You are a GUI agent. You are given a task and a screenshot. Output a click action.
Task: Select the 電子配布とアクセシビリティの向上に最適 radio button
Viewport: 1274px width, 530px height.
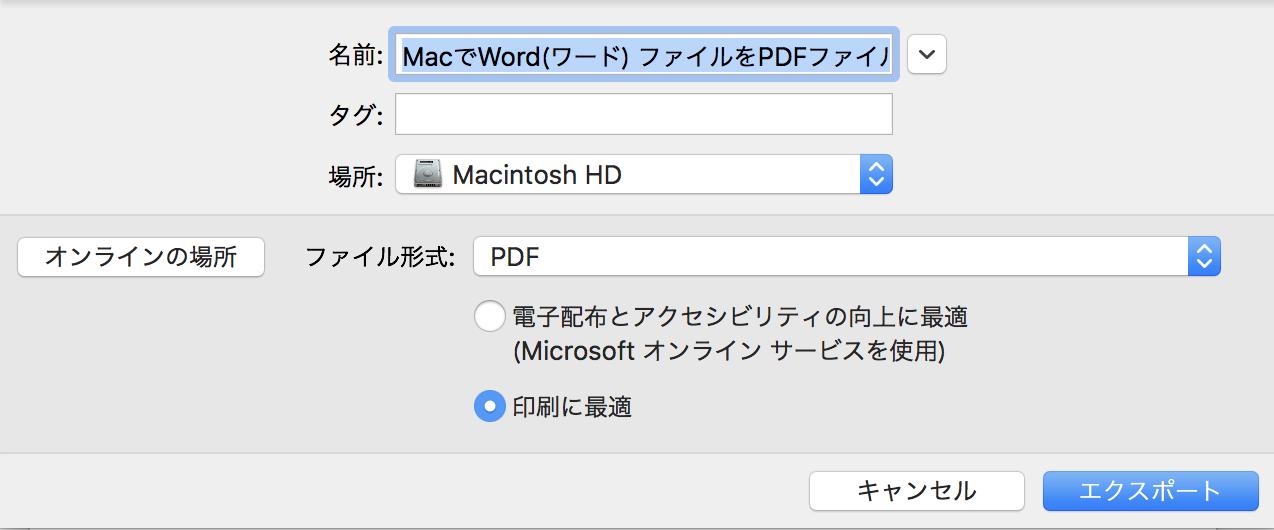489,318
